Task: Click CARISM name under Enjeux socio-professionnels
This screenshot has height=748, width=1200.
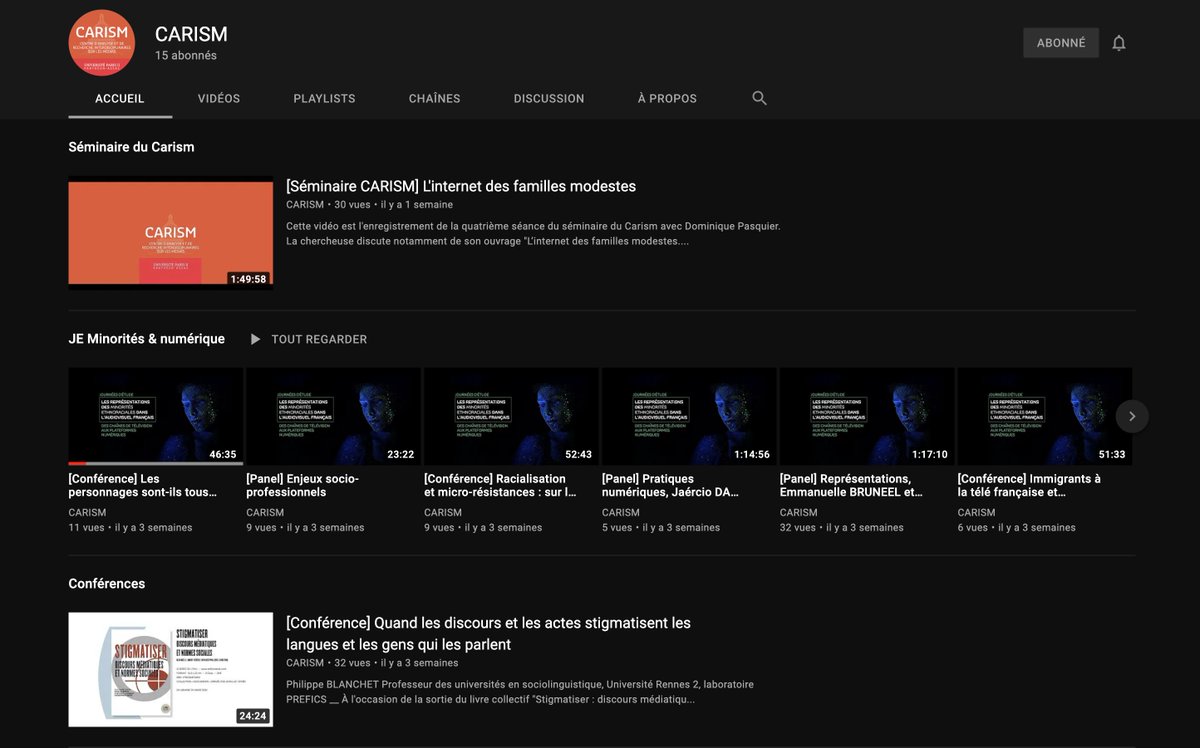Action: coord(265,513)
